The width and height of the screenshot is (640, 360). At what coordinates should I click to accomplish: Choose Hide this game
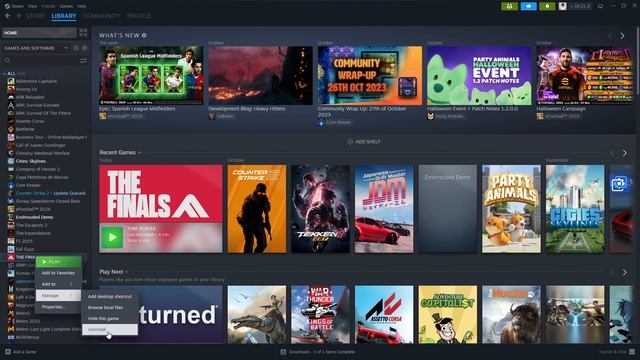110,318
